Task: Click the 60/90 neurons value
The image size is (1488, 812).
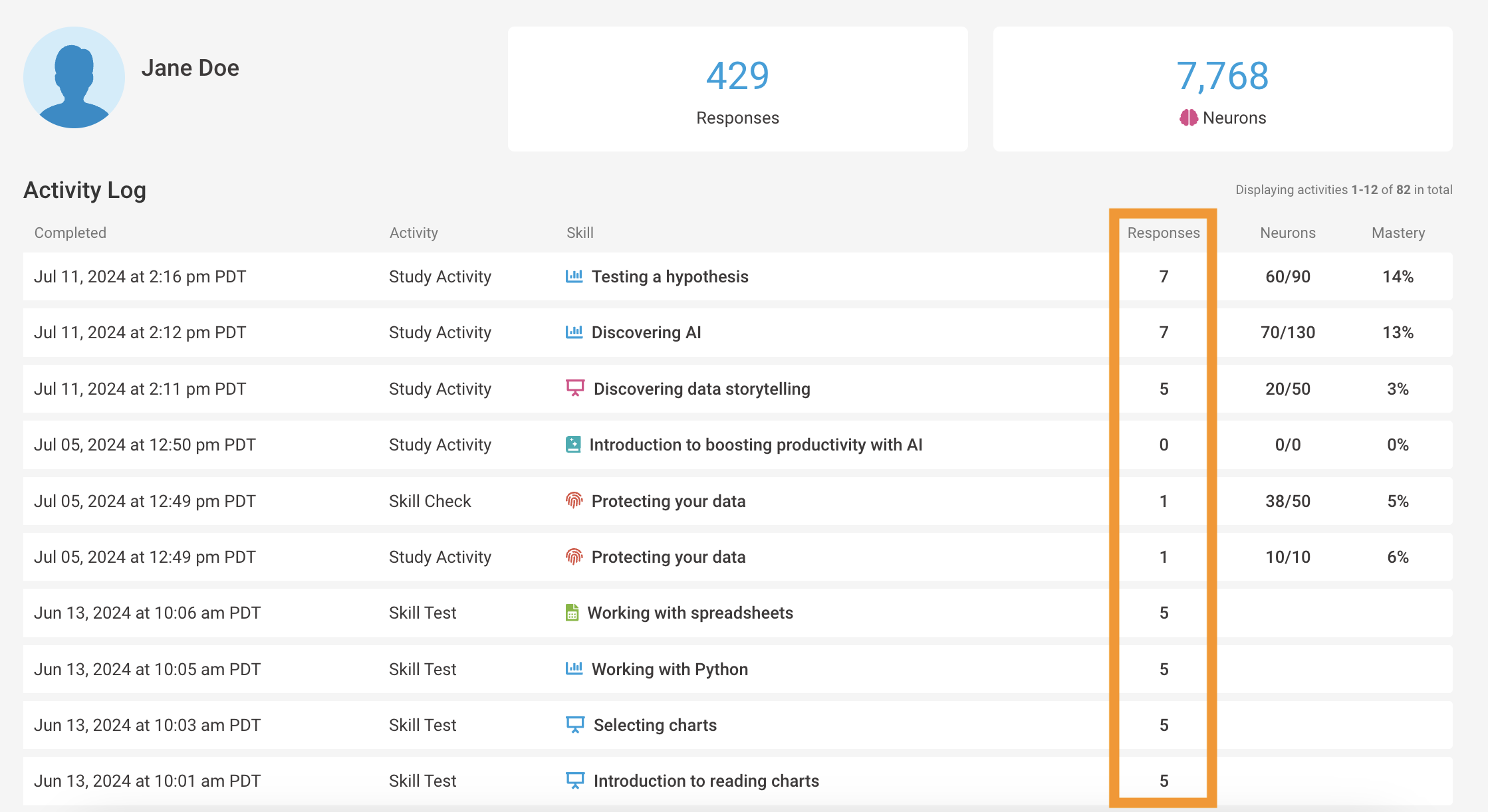Action: [1288, 276]
